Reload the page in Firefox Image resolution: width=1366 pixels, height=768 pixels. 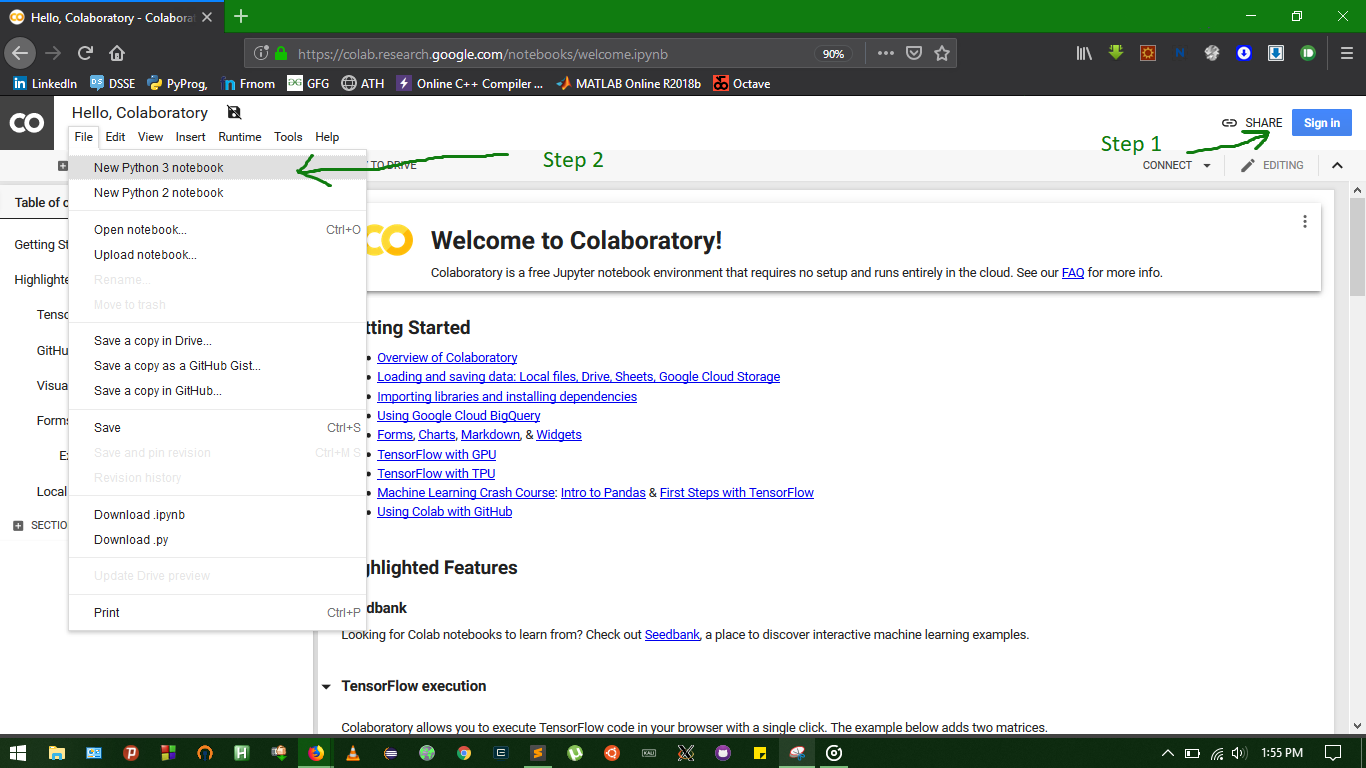coord(85,53)
